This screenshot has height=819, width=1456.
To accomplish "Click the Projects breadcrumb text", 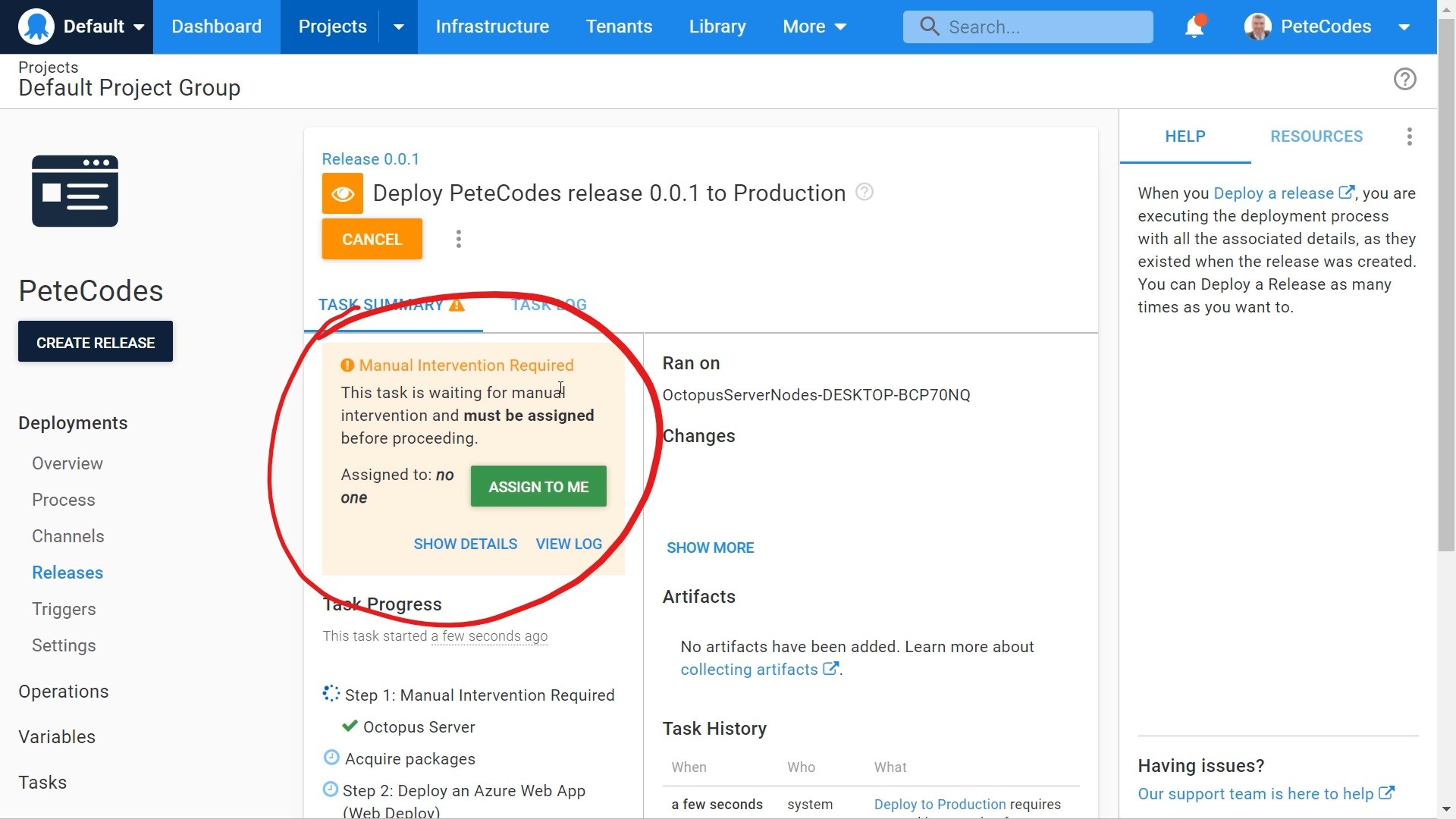I will tap(49, 67).
